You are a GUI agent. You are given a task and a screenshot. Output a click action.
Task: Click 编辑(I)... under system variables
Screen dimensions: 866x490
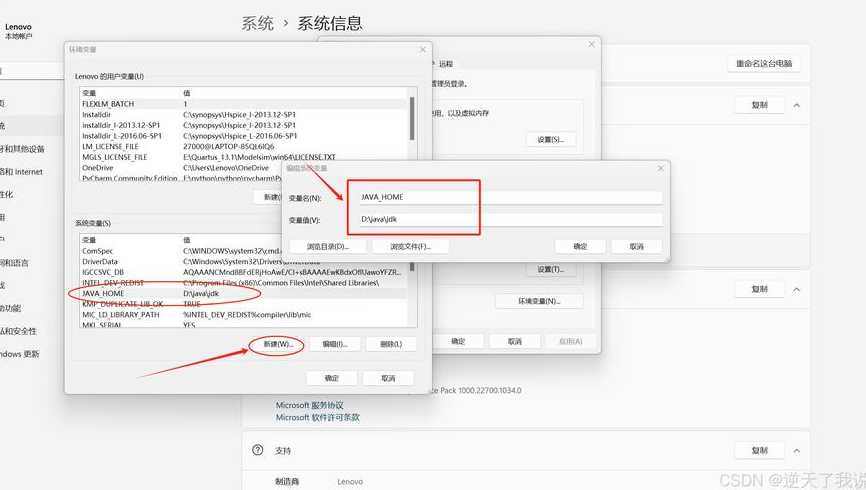[334, 344]
